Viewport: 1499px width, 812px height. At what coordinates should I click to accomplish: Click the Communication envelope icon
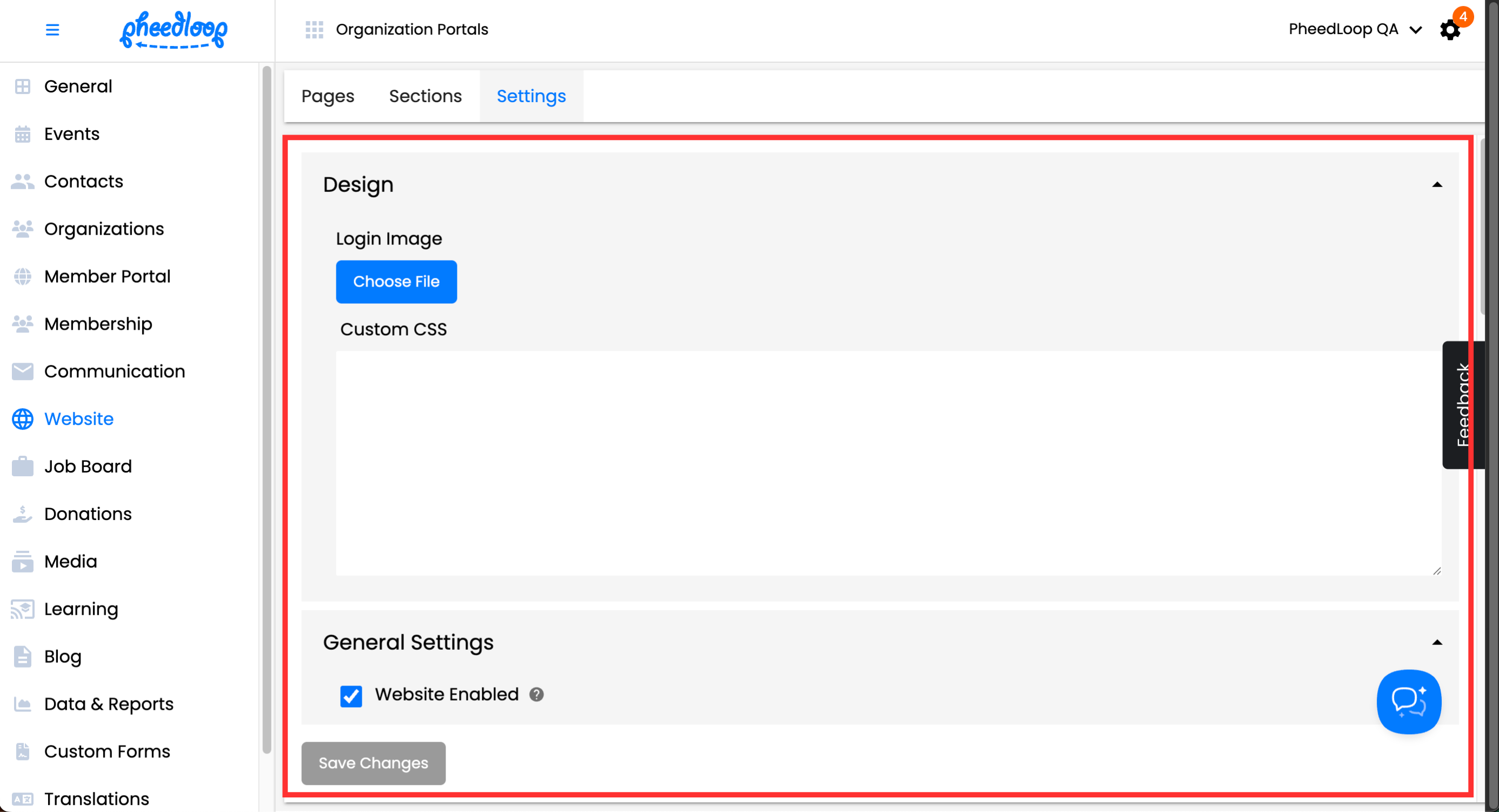pyautogui.click(x=23, y=371)
